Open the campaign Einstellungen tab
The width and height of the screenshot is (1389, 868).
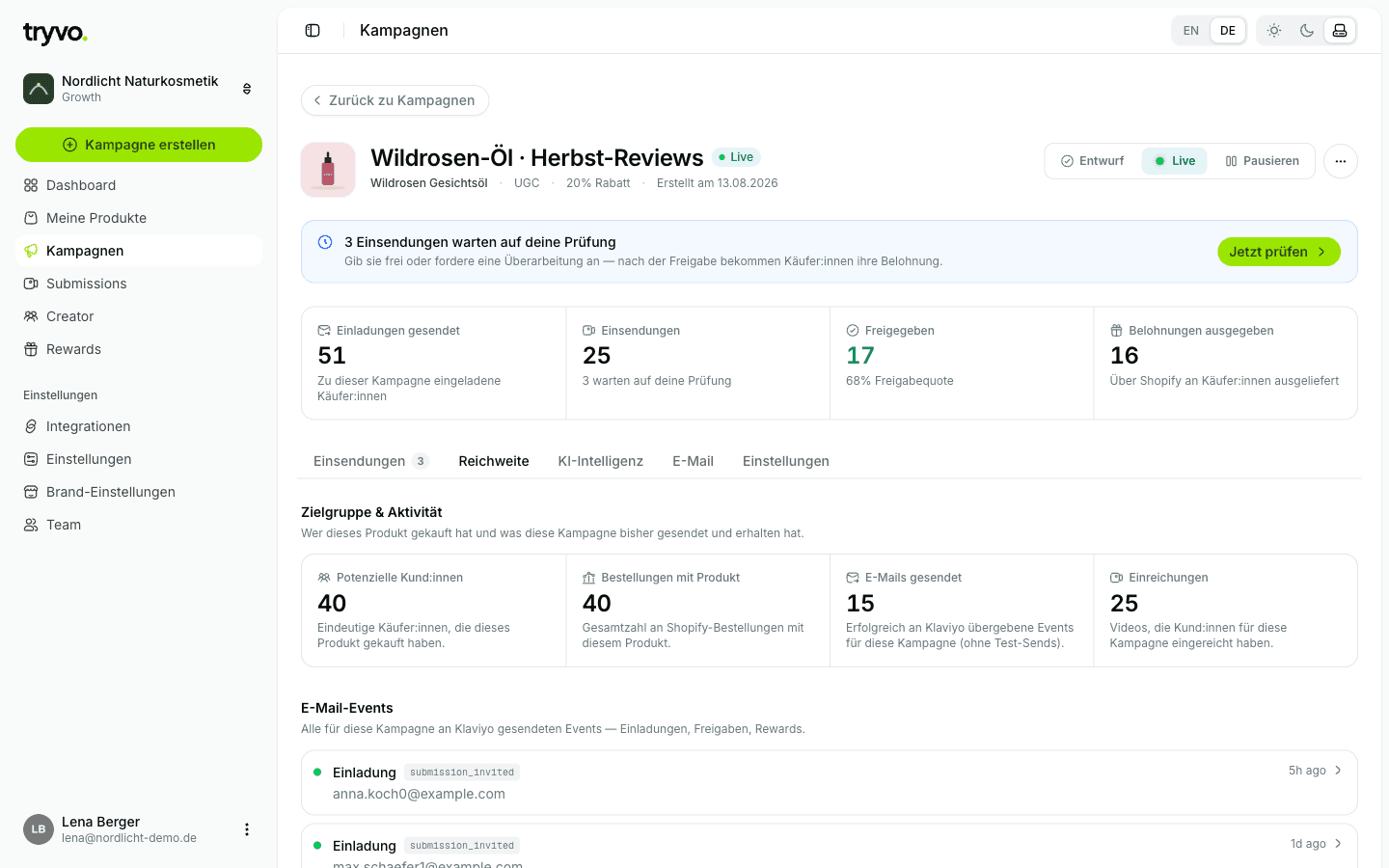786,461
